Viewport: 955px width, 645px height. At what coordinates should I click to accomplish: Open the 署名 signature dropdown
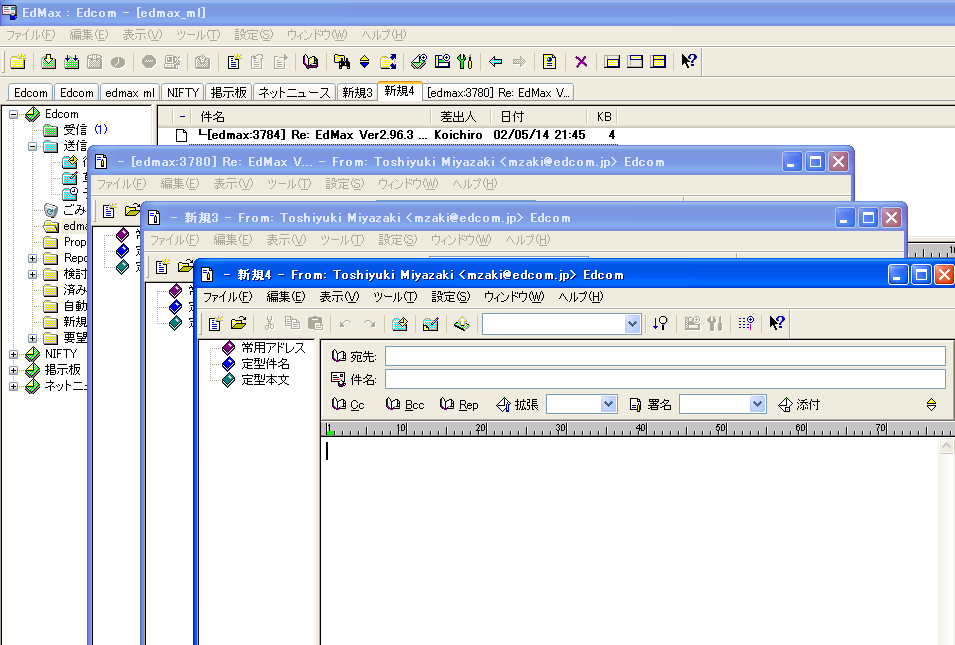tap(757, 404)
